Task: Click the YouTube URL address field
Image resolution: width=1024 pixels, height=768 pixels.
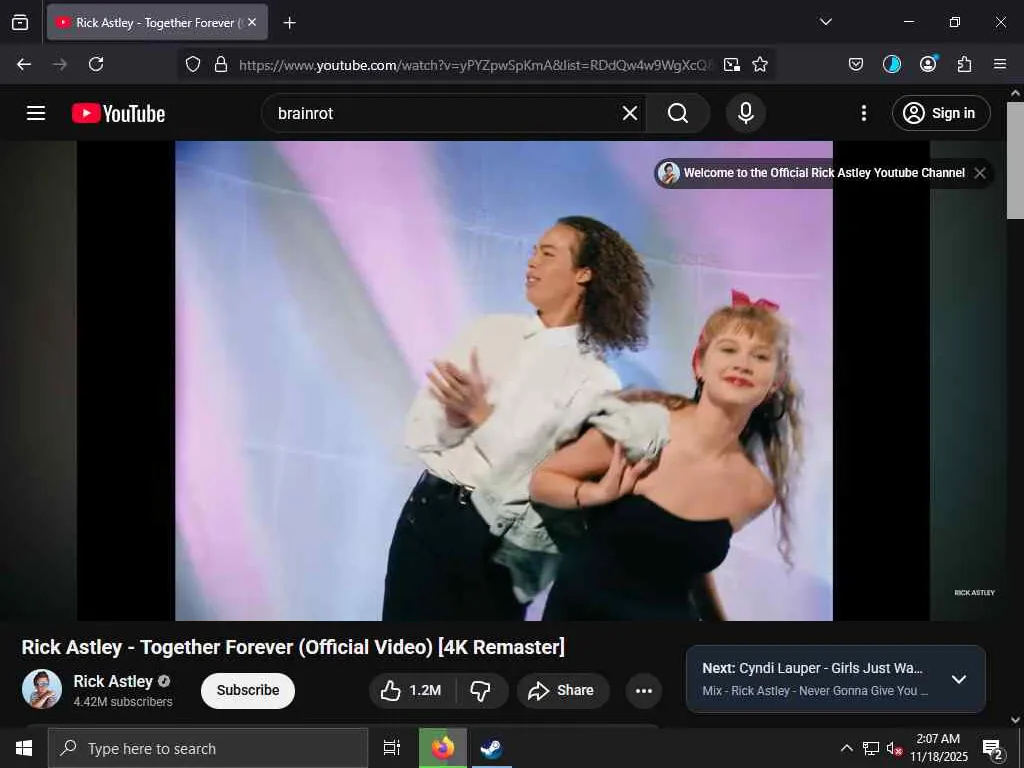Action: coord(475,65)
